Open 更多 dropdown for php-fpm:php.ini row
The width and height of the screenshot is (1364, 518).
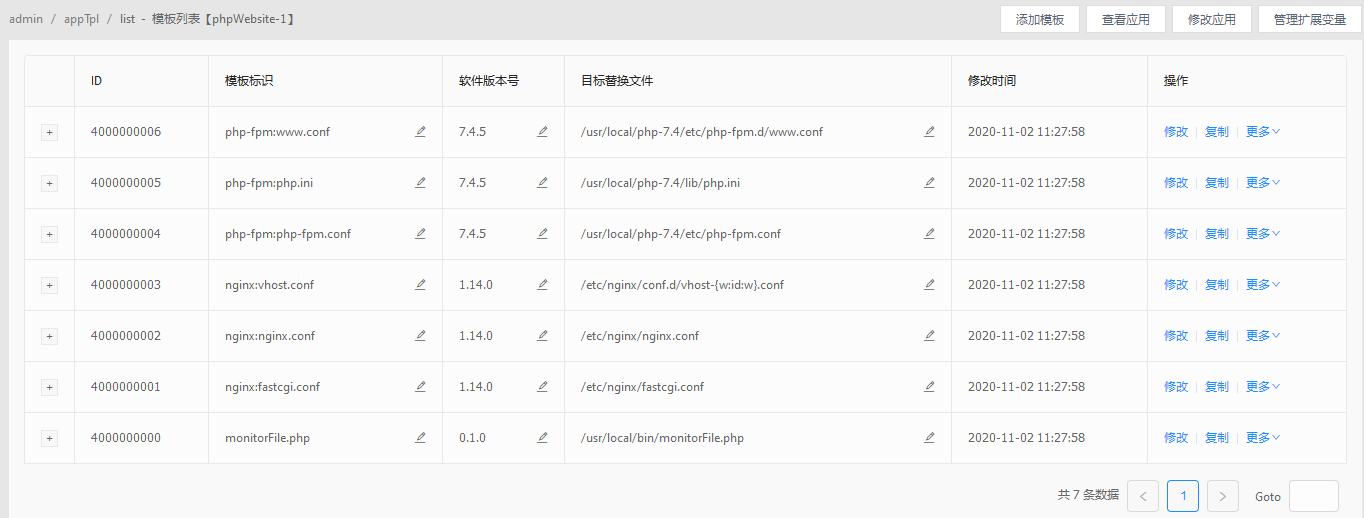point(1262,183)
